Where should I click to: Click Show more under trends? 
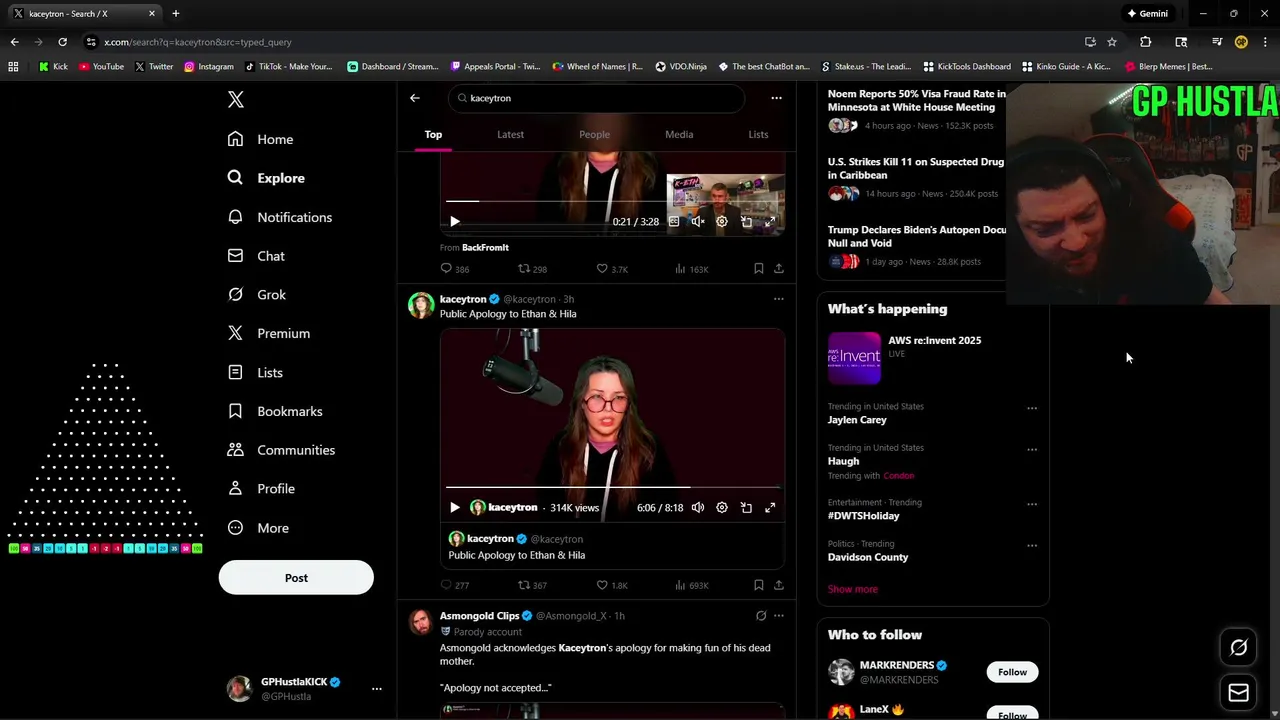click(x=853, y=589)
